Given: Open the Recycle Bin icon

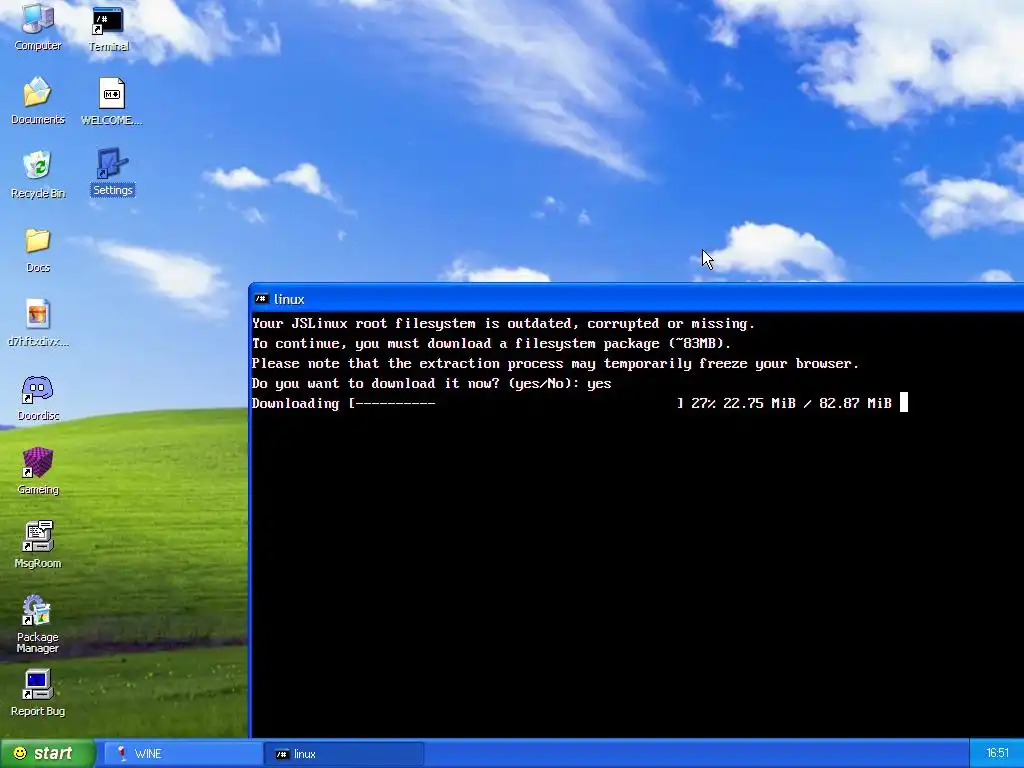Looking at the screenshot, I should [38, 174].
